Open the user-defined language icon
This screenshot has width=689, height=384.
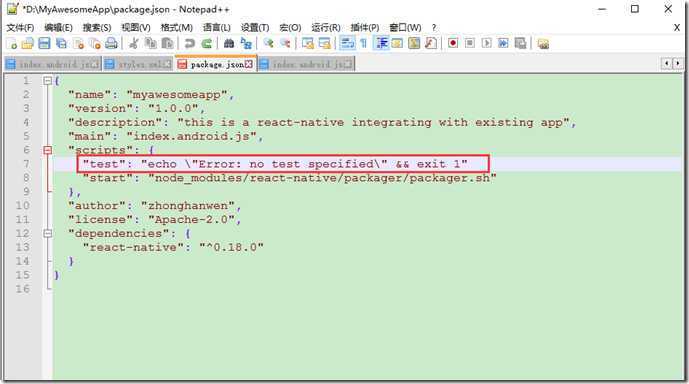[x=398, y=43]
